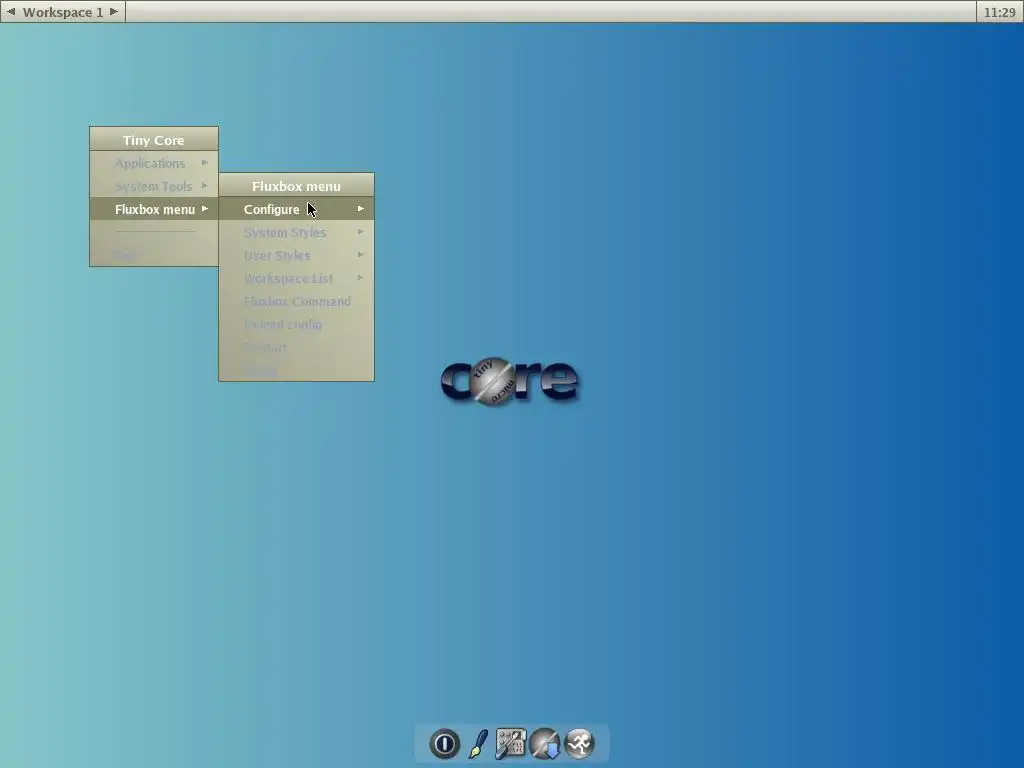The width and height of the screenshot is (1024, 768).
Task: Select the Reload config entry
Action: coord(296,325)
